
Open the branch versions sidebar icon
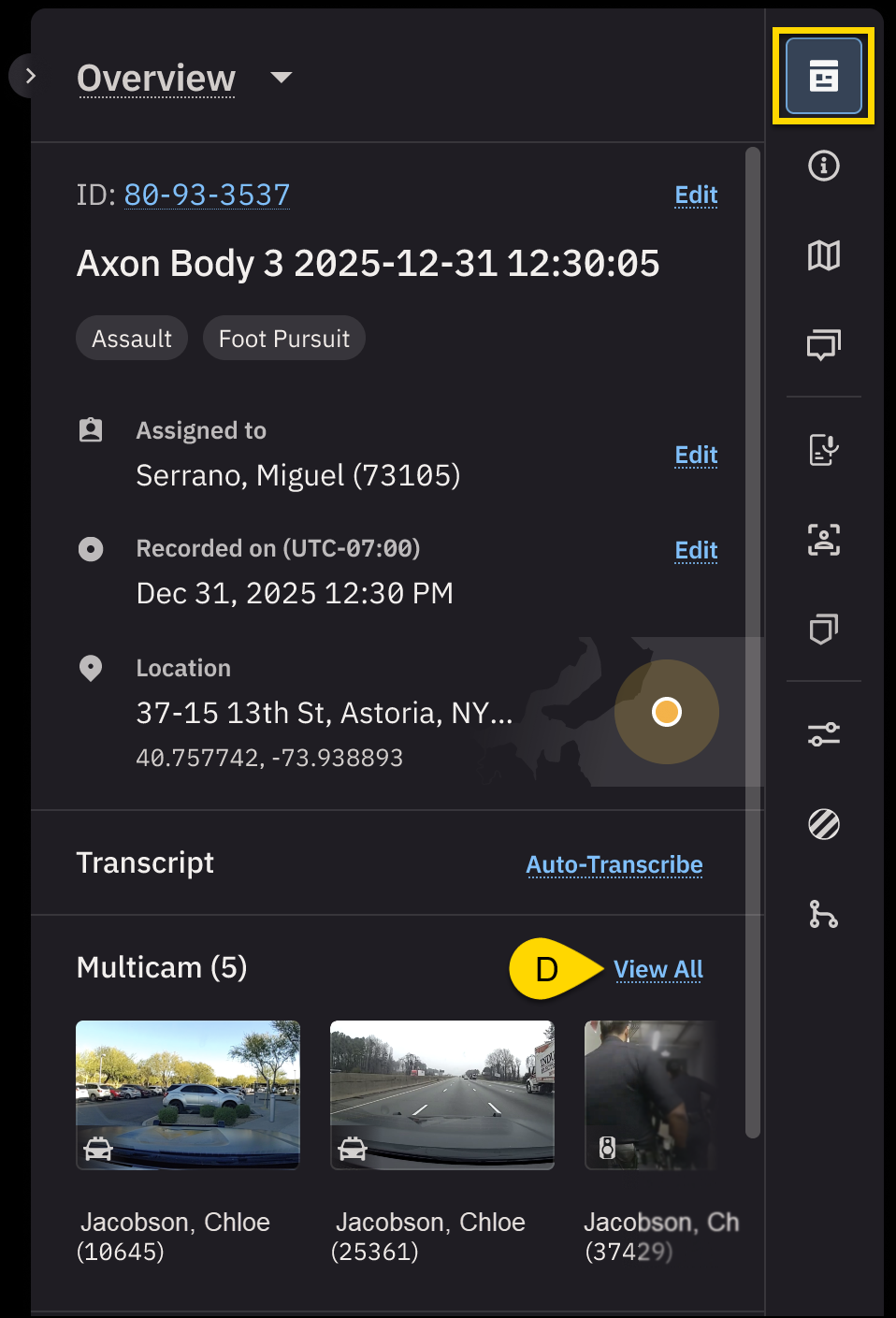pyautogui.click(x=823, y=914)
